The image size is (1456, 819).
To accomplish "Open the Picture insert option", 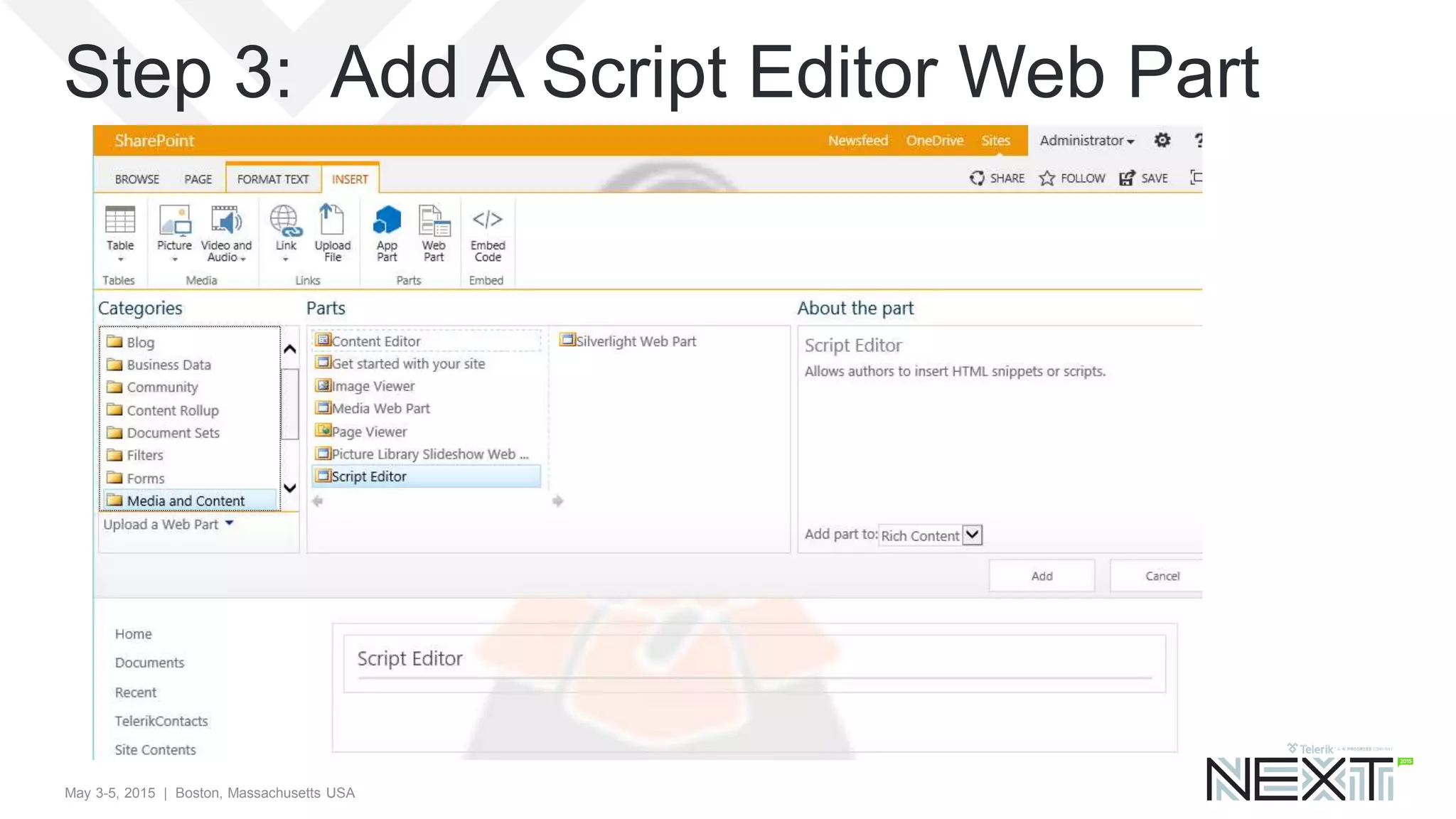I will coord(174,232).
